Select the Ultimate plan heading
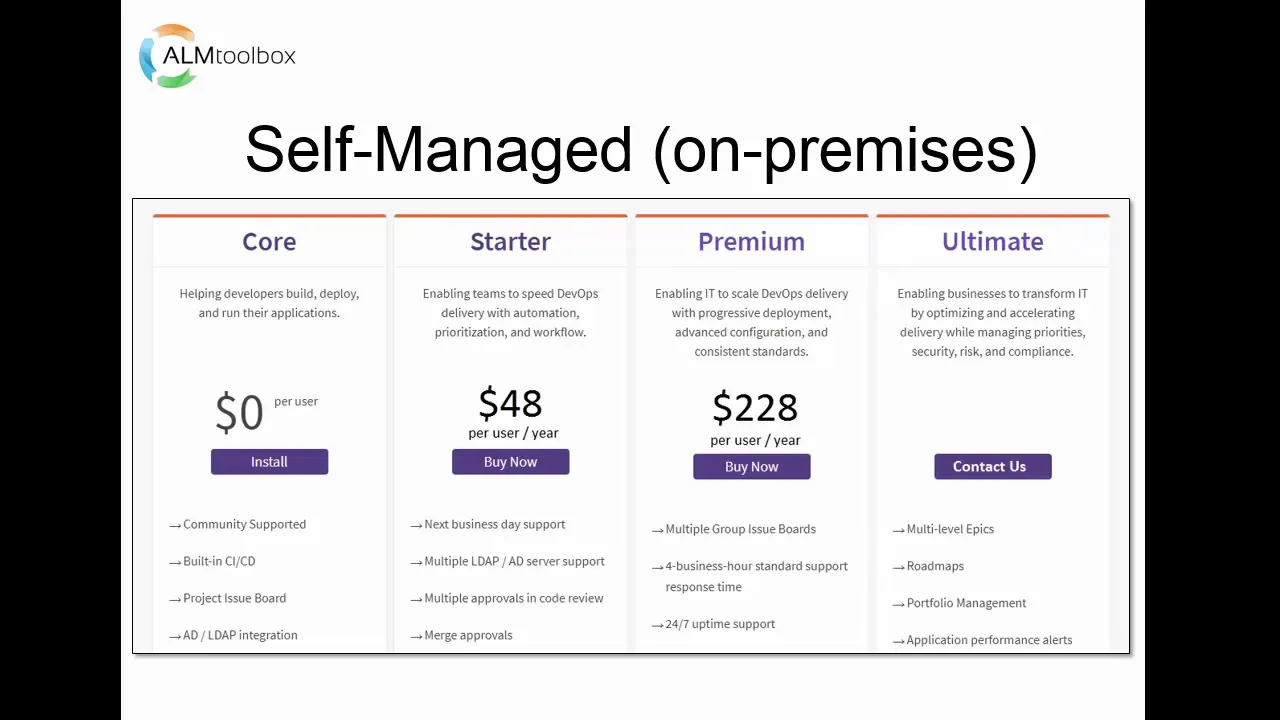The width and height of the screenshot is (1280, 720). point(992,242)
